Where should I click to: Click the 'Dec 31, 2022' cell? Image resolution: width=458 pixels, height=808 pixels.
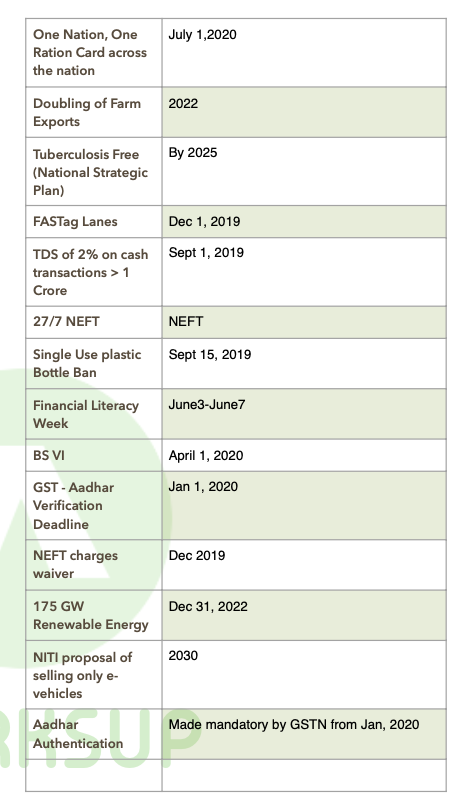[x=304, y=615]
